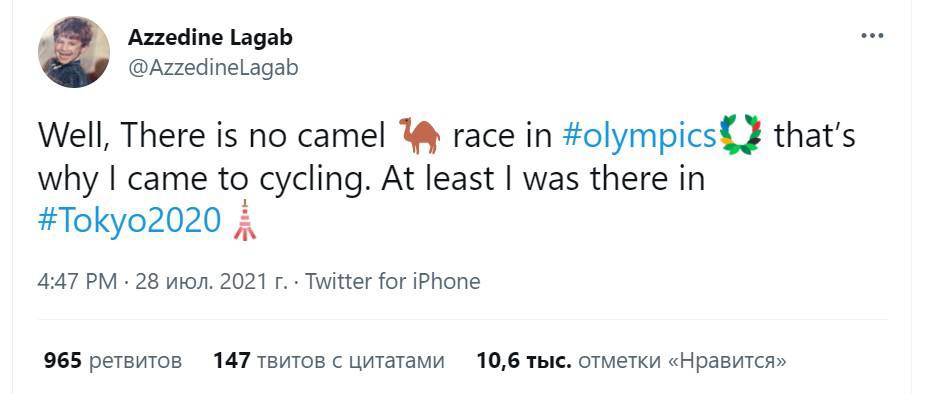Viewport: 926px width, 394px height.
Task: Open the #olympics hashtag
Action: coord(640,136)
